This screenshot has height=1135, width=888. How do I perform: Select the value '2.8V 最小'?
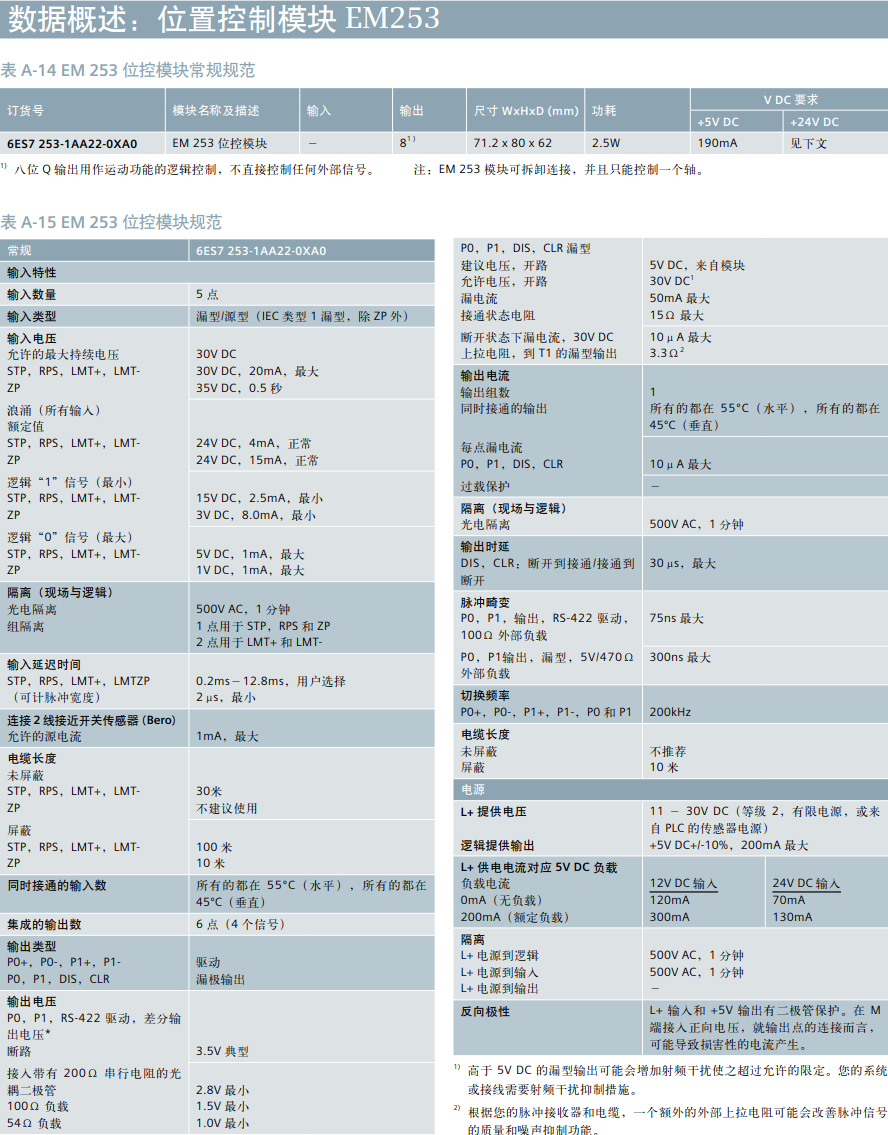tap(222, 1090)
